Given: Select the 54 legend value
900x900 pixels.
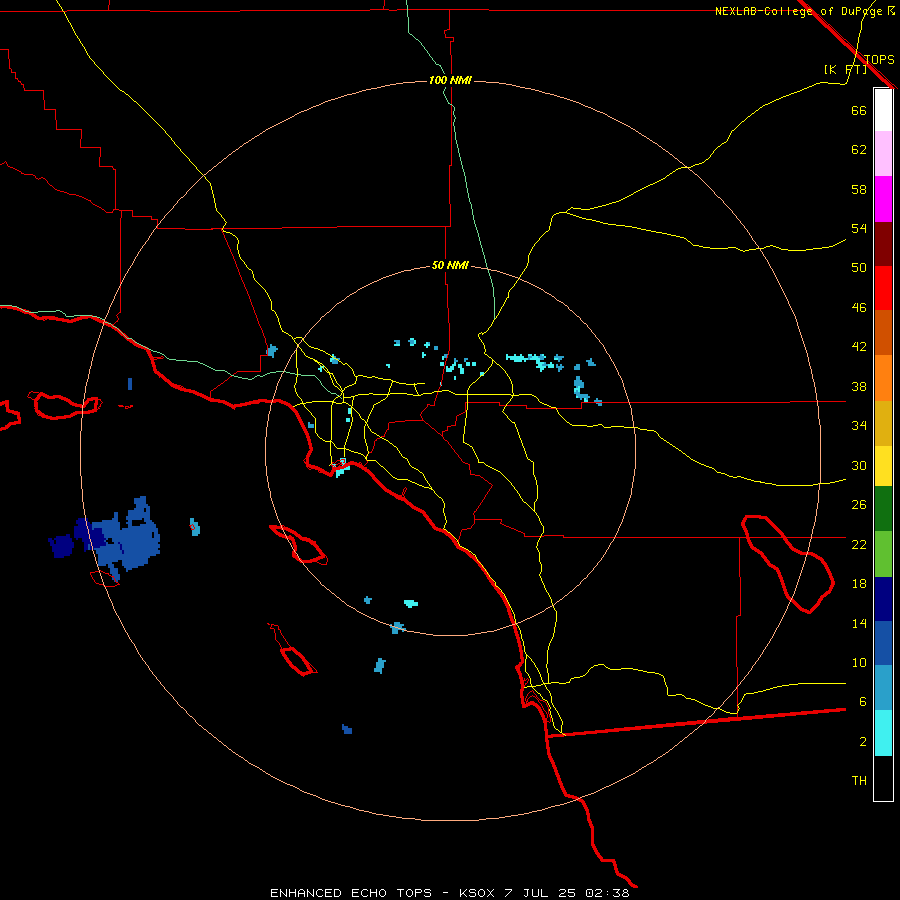Looking at the screenshot, I should pyautogui.click(x=859, y=228).
